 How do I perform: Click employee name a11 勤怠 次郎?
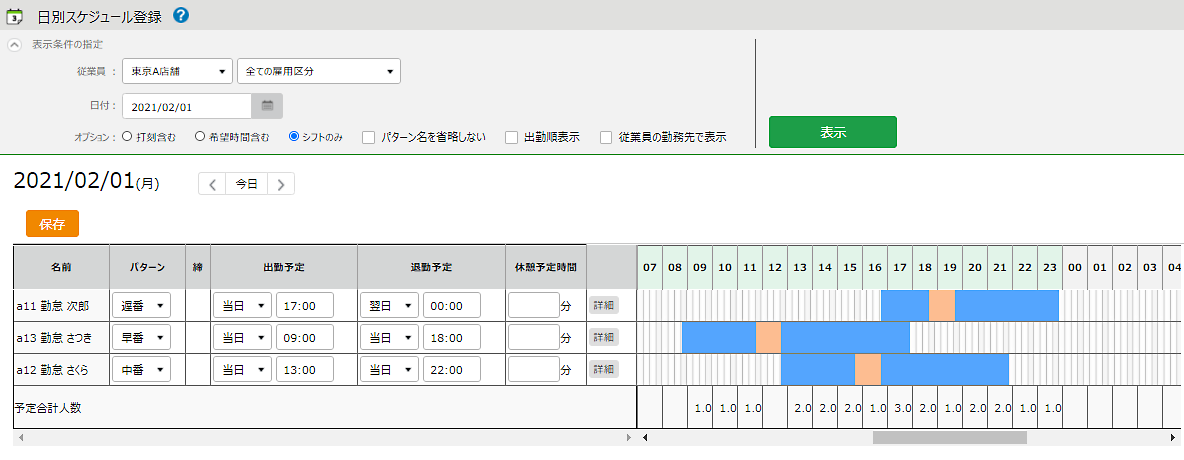53,306
